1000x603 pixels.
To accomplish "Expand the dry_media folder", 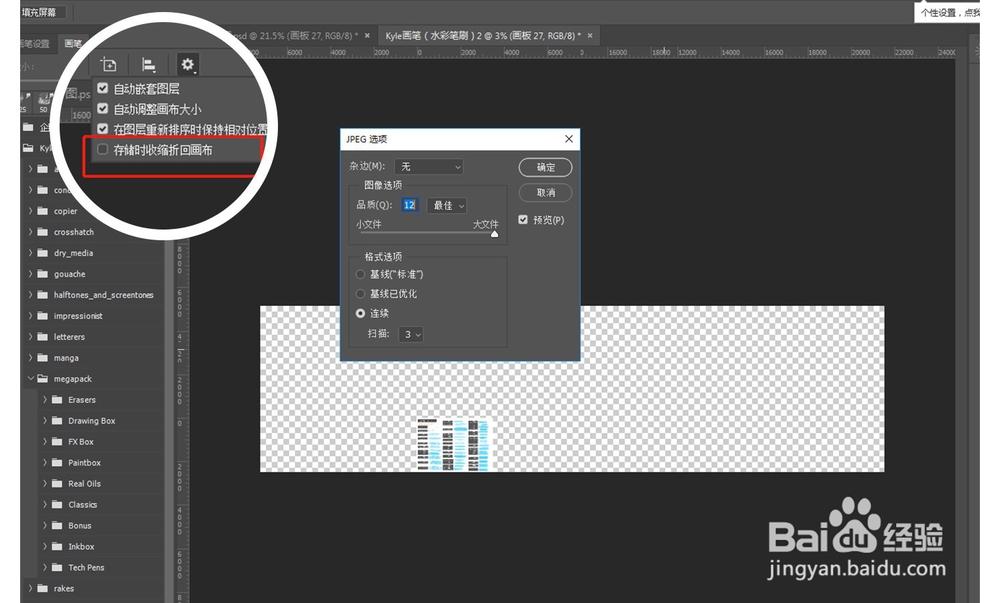I will point(30,253).
